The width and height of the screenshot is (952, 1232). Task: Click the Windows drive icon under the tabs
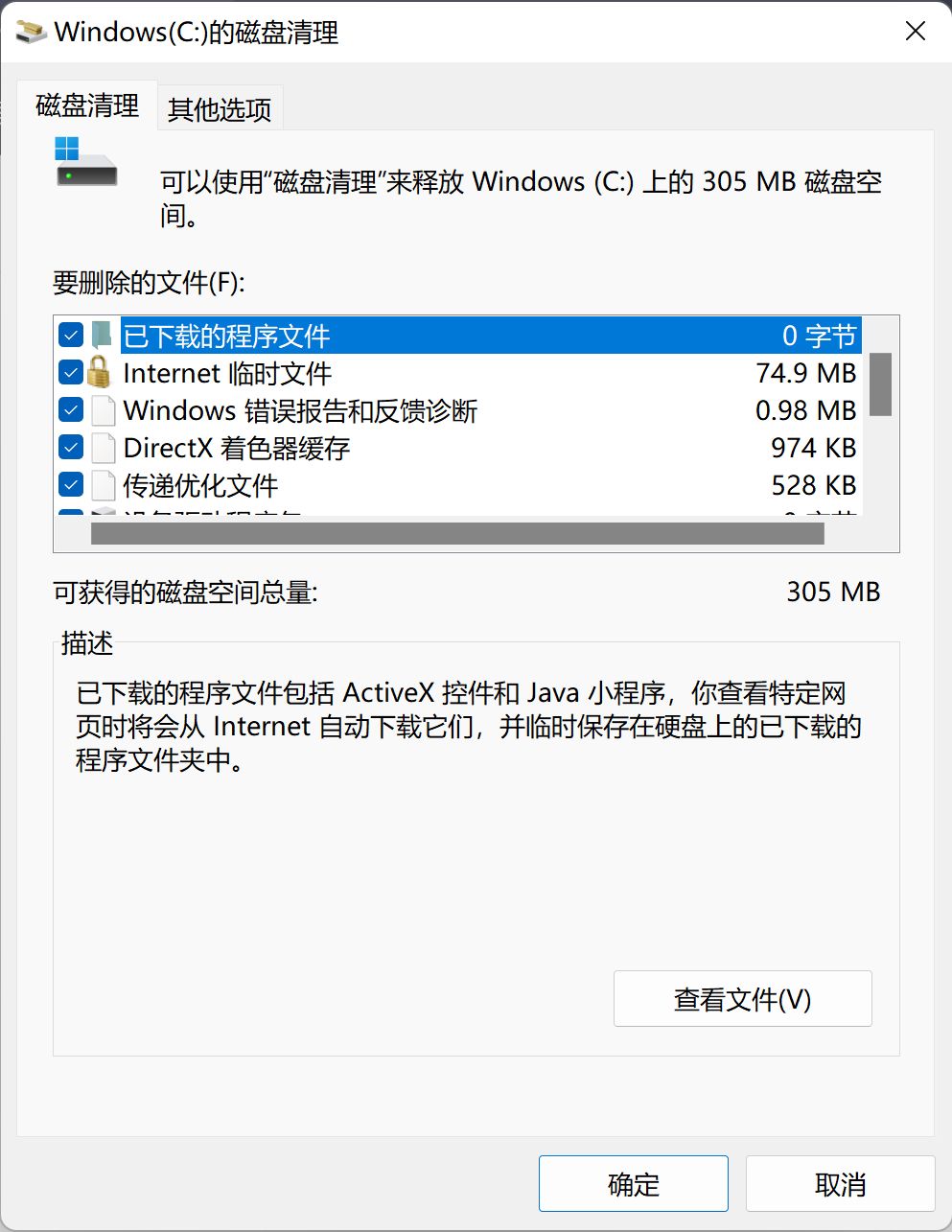click(86, 163)
